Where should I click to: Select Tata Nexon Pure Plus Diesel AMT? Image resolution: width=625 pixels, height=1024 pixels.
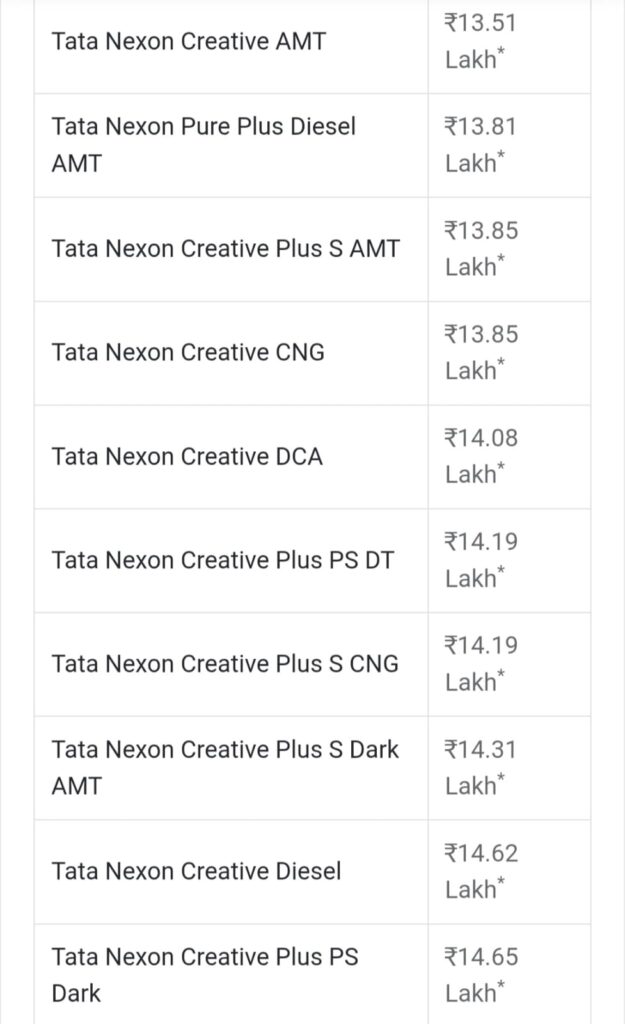coord(203,145)
